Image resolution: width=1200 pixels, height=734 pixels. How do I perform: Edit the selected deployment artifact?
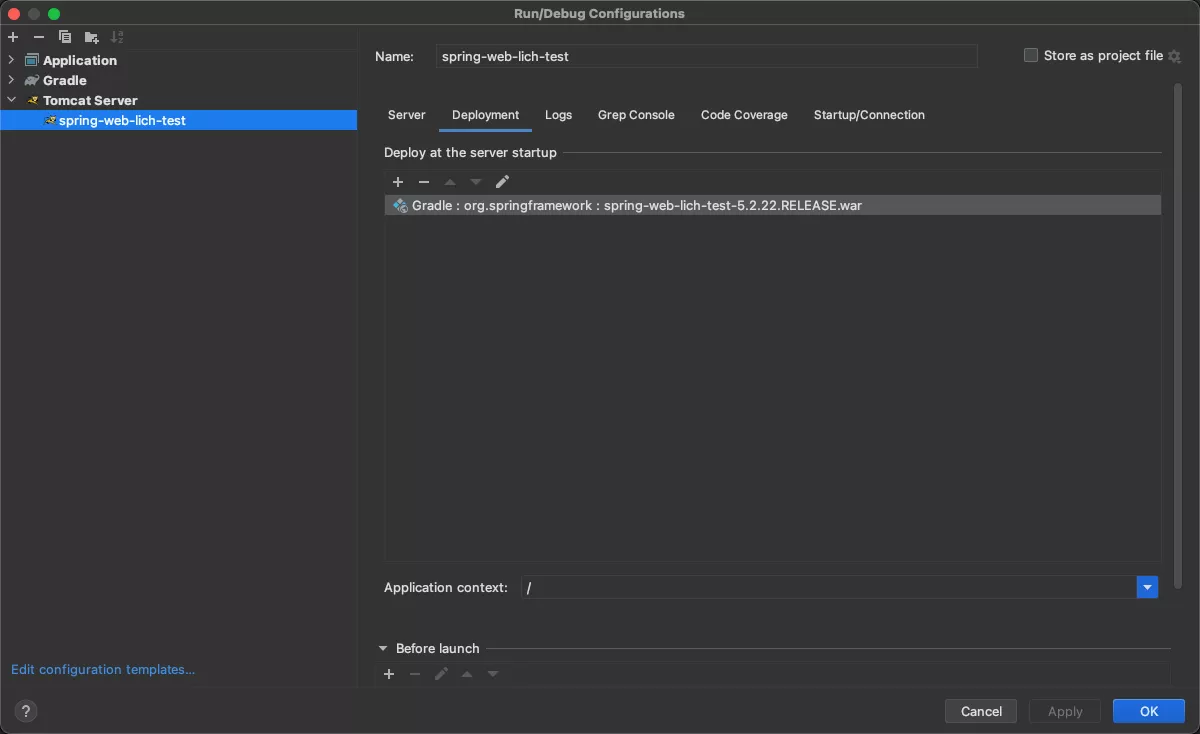(502, 181)
